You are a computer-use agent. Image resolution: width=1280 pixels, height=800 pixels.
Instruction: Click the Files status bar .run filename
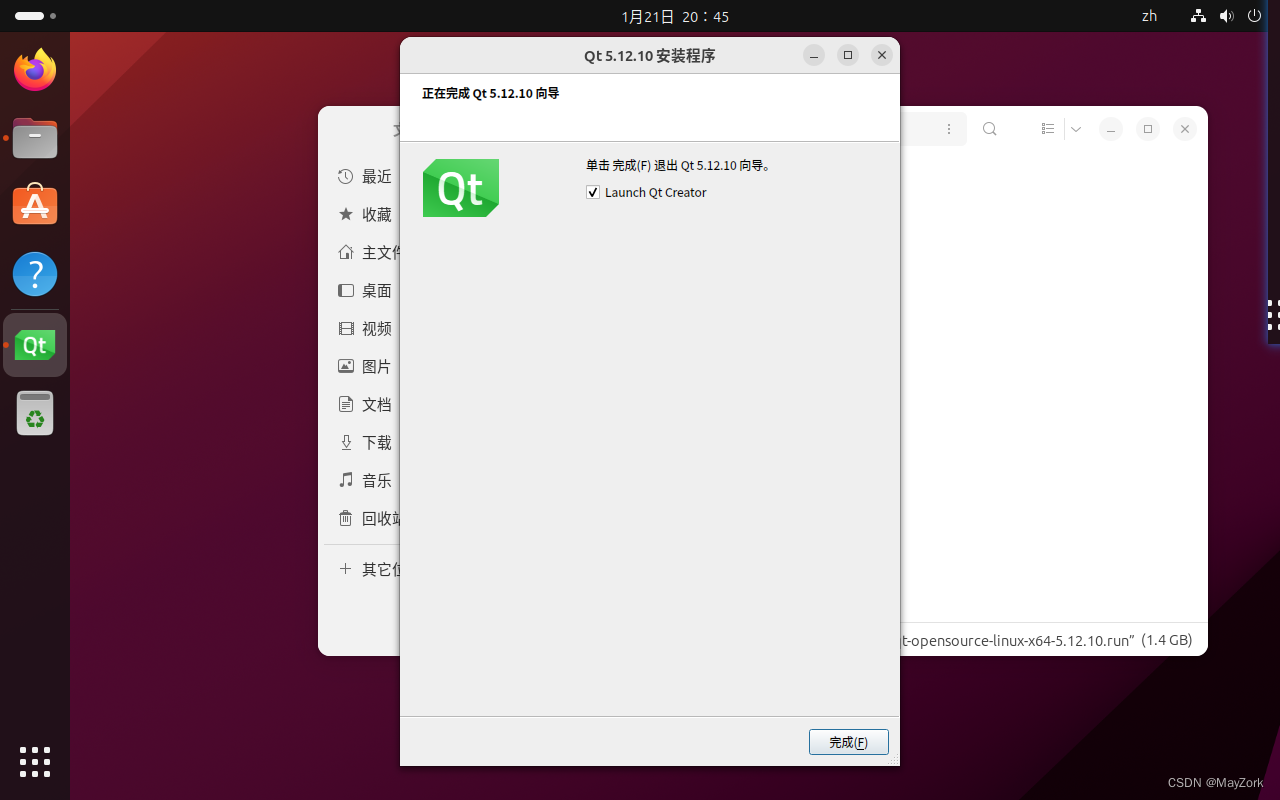[1018, 640]
